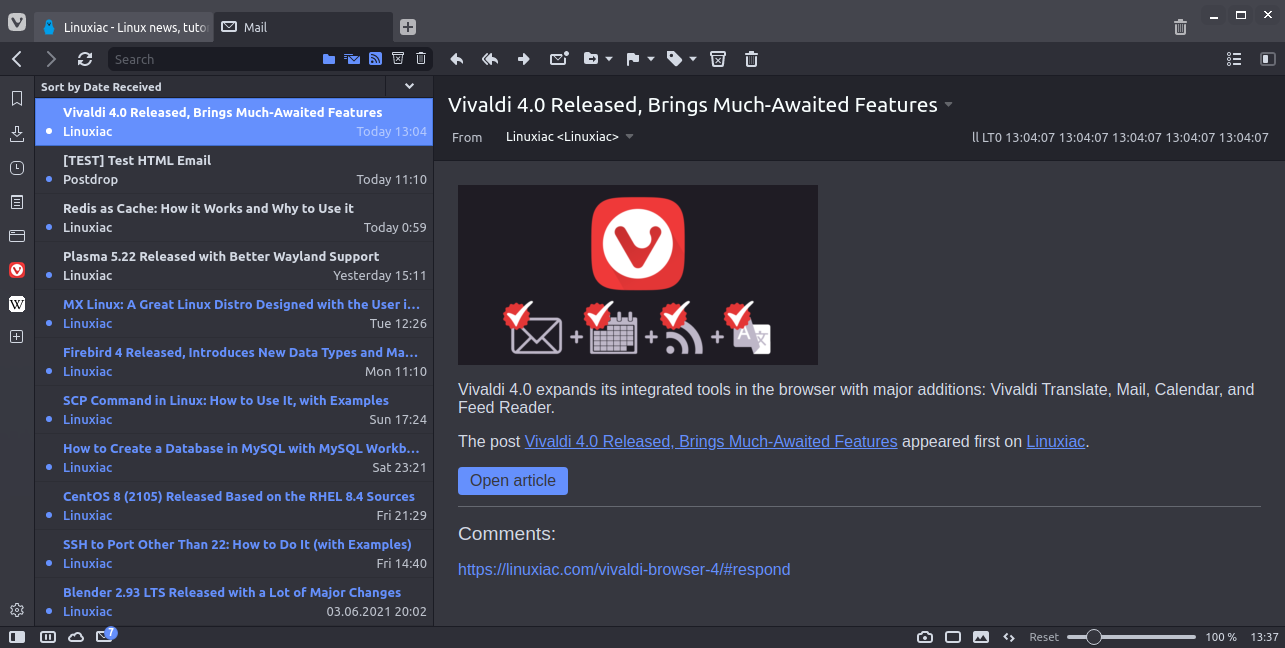Expand dropdown beside message subject title
Viewport: 1285px width, 648px height.
pyautogui.click(x=948, y=105)
